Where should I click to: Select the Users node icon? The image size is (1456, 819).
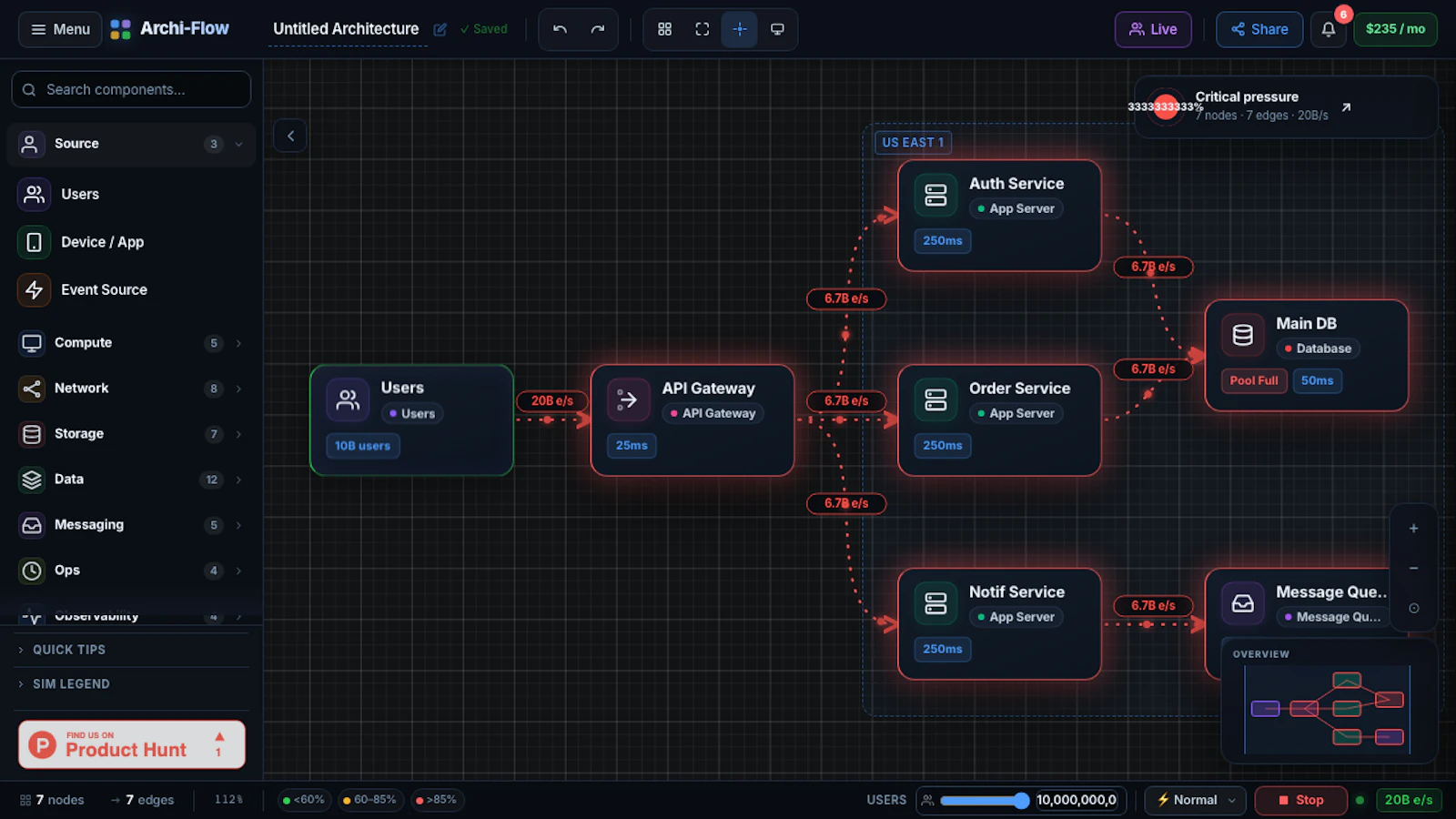348,399
